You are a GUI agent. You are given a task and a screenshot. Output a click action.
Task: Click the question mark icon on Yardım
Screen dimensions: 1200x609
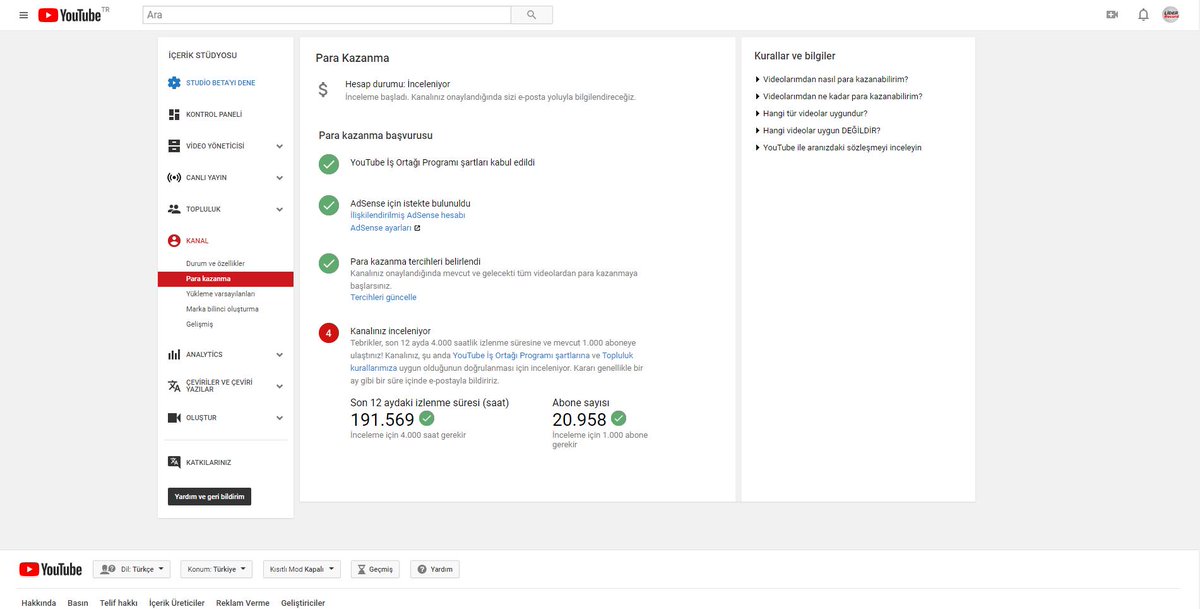click(422, 569)
